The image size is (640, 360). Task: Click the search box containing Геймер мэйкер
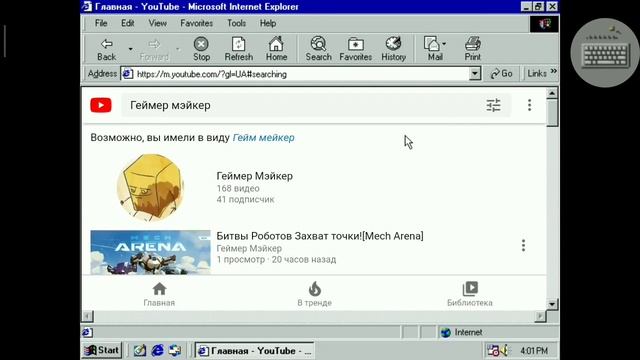(302, 105)
